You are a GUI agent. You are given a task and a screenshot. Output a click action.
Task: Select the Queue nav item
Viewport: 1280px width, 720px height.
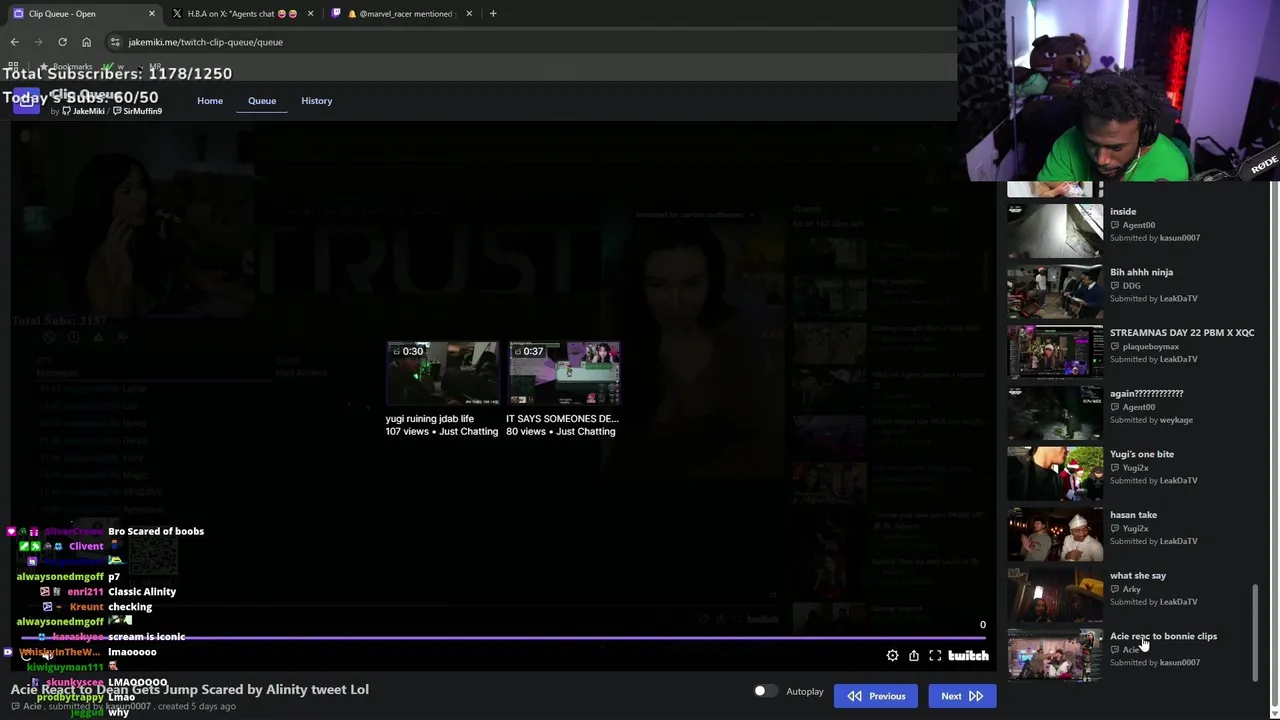(262, 101)
